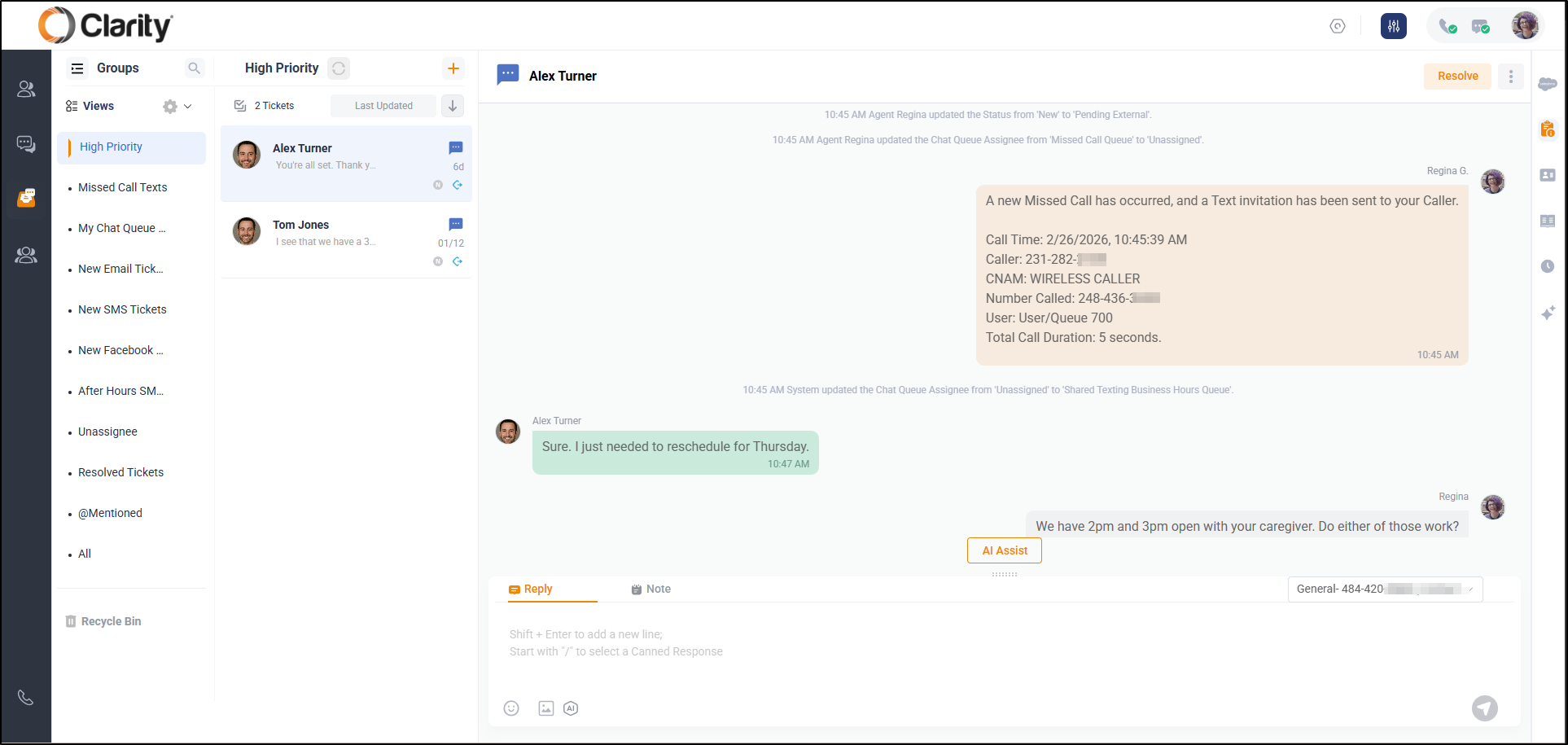The height and width of the screenshot is (745, 1568).
Task: Click the emoji picker icon in reply box
Action: click(x=511, y=708)
